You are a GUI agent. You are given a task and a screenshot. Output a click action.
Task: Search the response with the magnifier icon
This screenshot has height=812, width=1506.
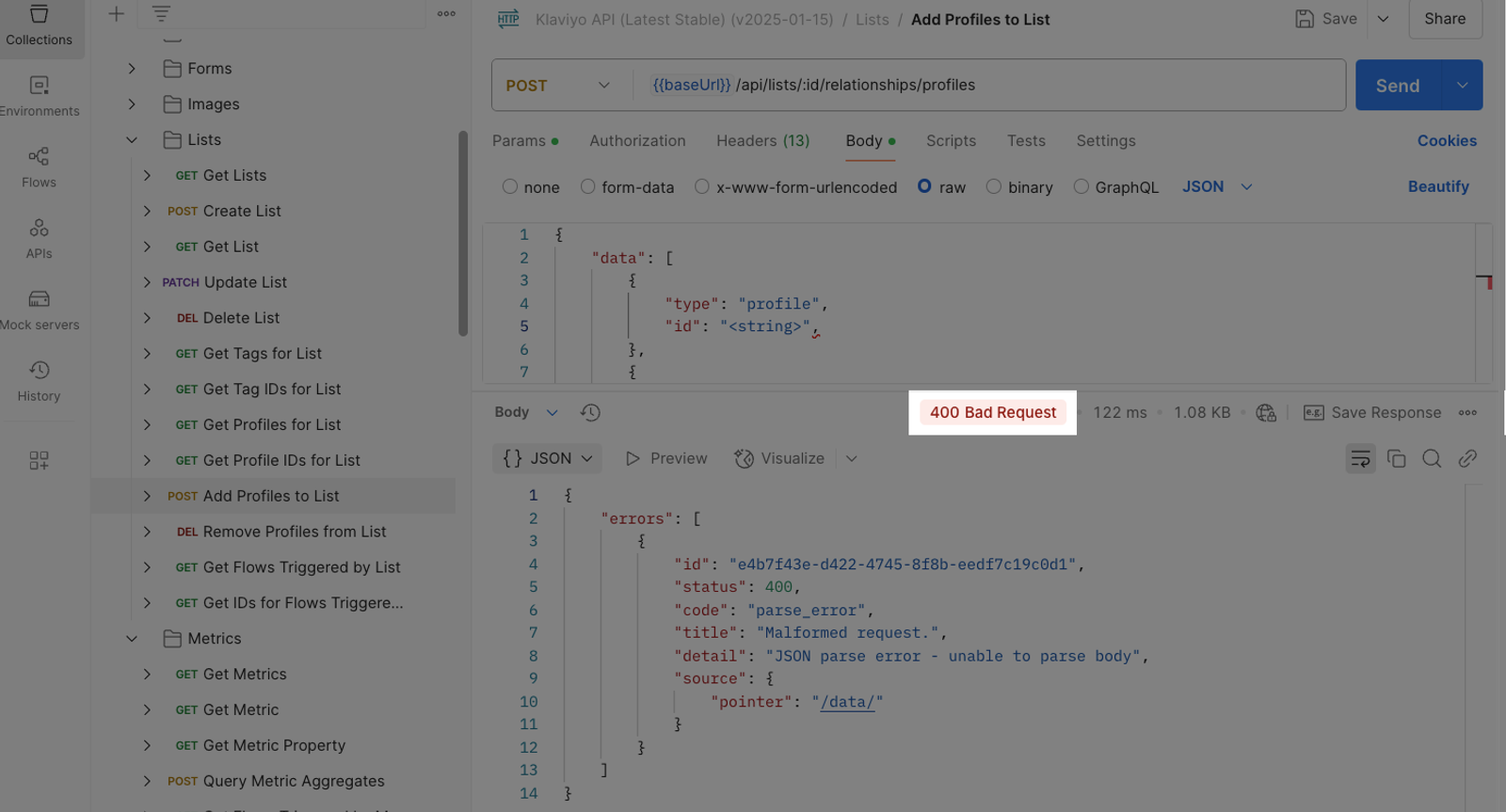pyautogui.click(x=1432, y=458)
